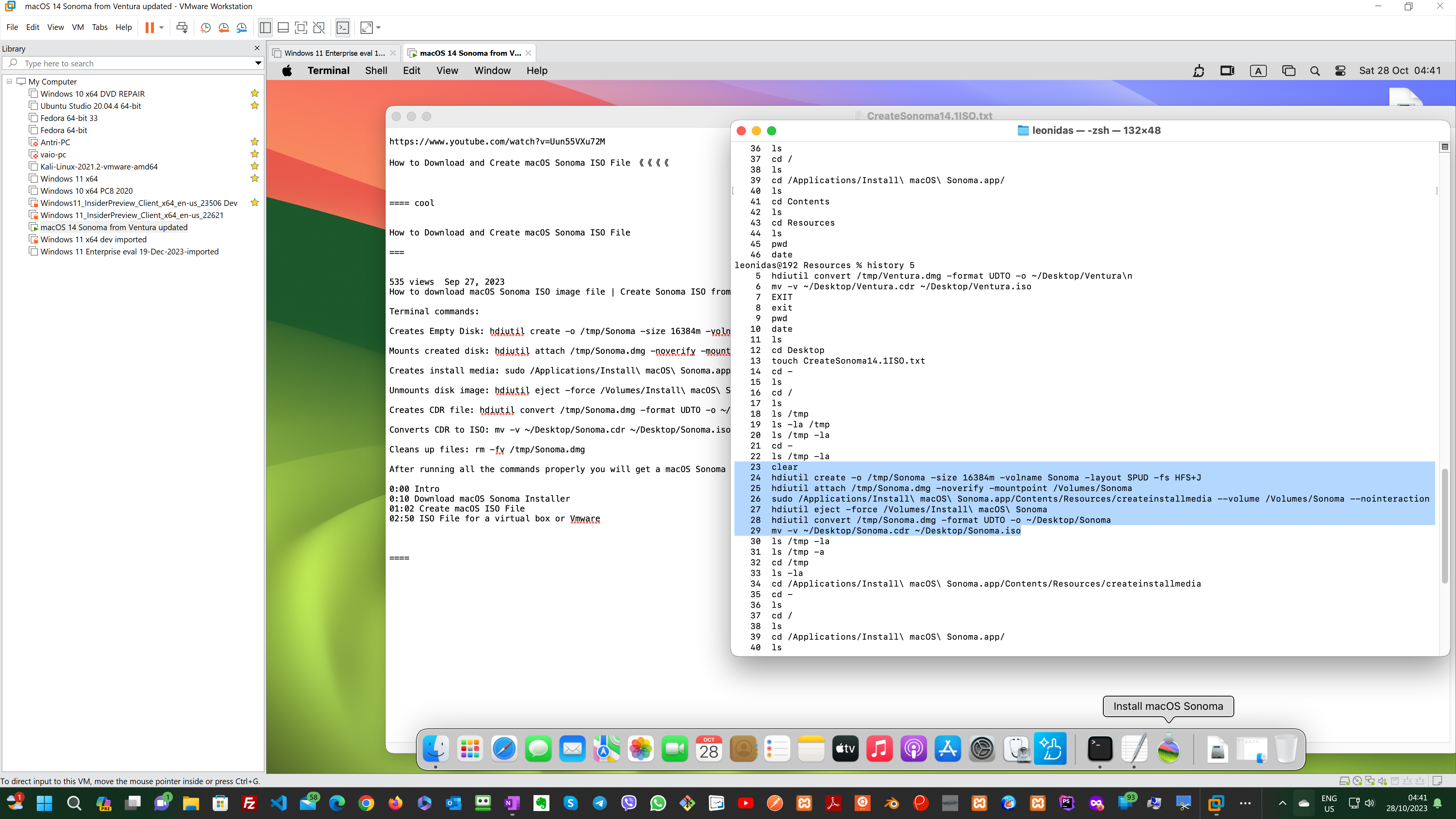Open the library search filter dropdown
The height and width of the screenshot is (819, 1456).
(x=258, y=63)
